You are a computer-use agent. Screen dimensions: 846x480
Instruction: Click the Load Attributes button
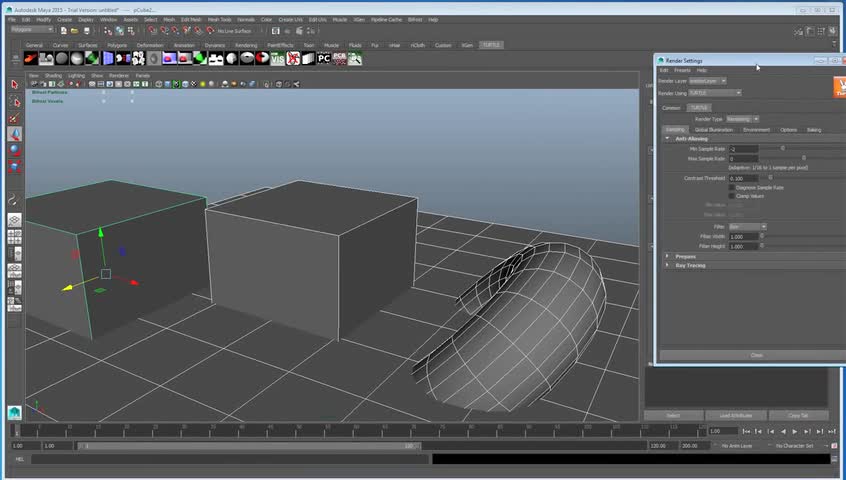(x=735, y=415)
